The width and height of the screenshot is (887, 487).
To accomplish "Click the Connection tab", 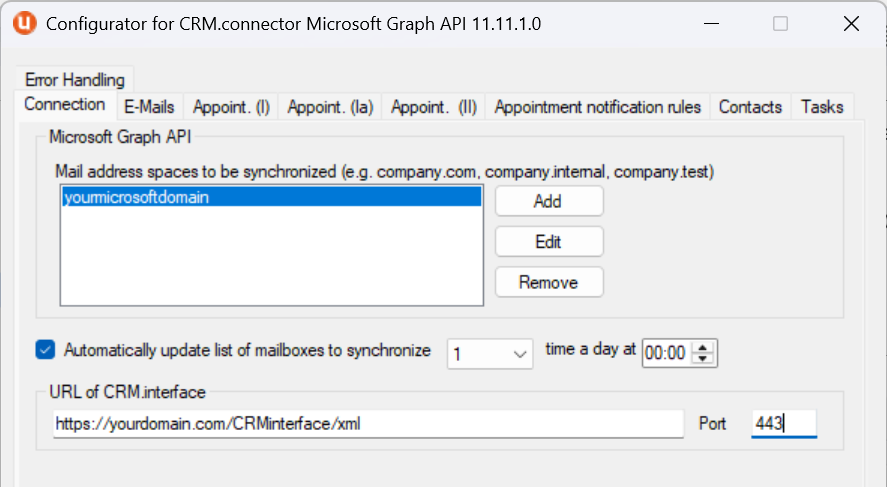I will tap(65, 105).
